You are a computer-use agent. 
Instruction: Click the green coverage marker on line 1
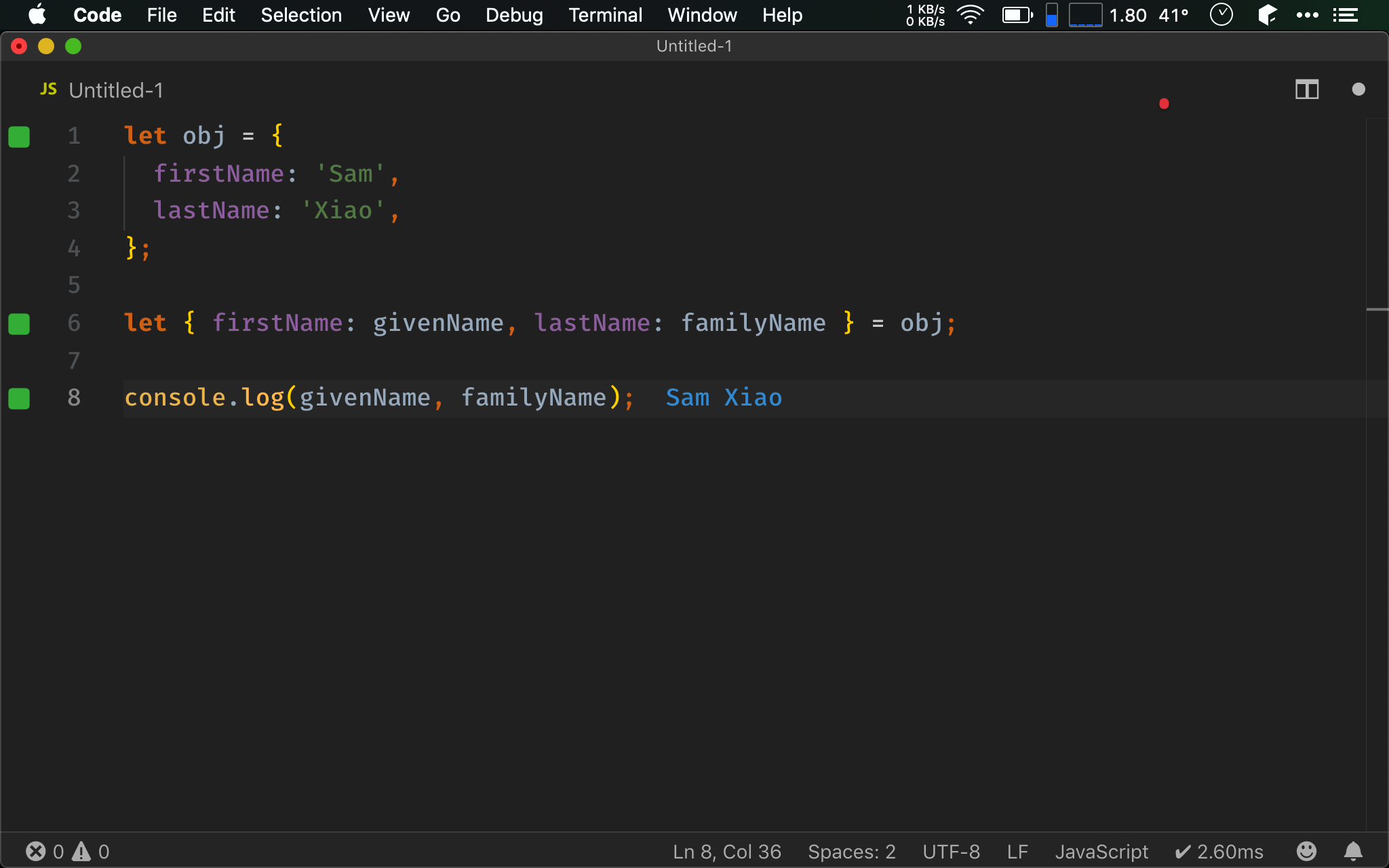[x=19, y=136]
